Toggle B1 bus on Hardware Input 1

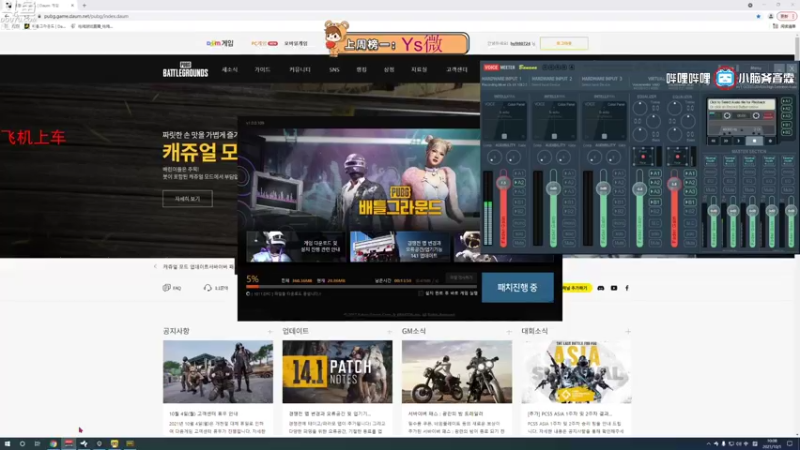pos(519,202)
